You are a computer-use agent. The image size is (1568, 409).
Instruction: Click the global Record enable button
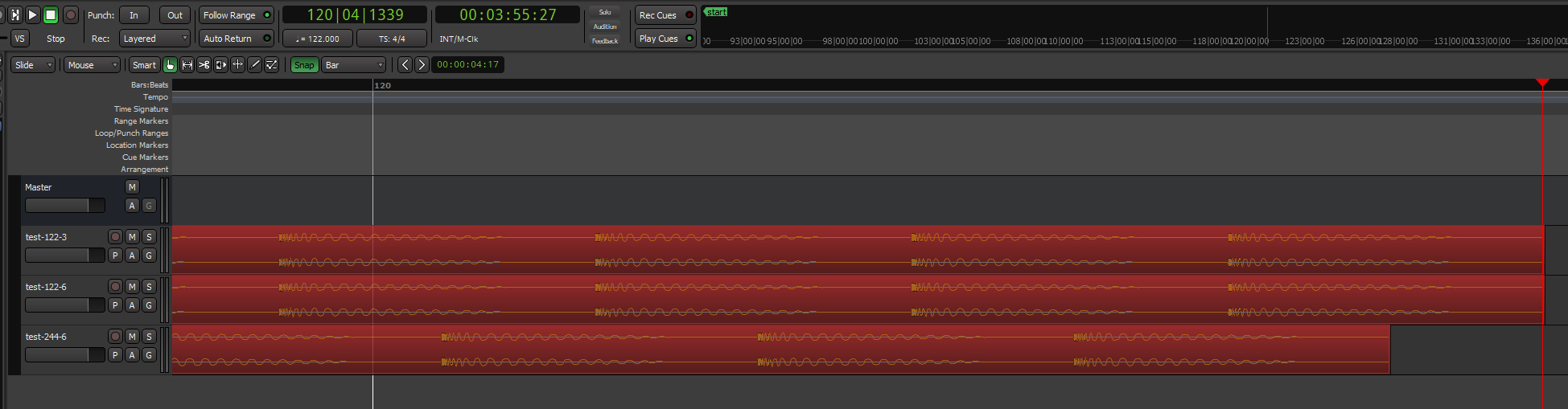pos(71,15)
